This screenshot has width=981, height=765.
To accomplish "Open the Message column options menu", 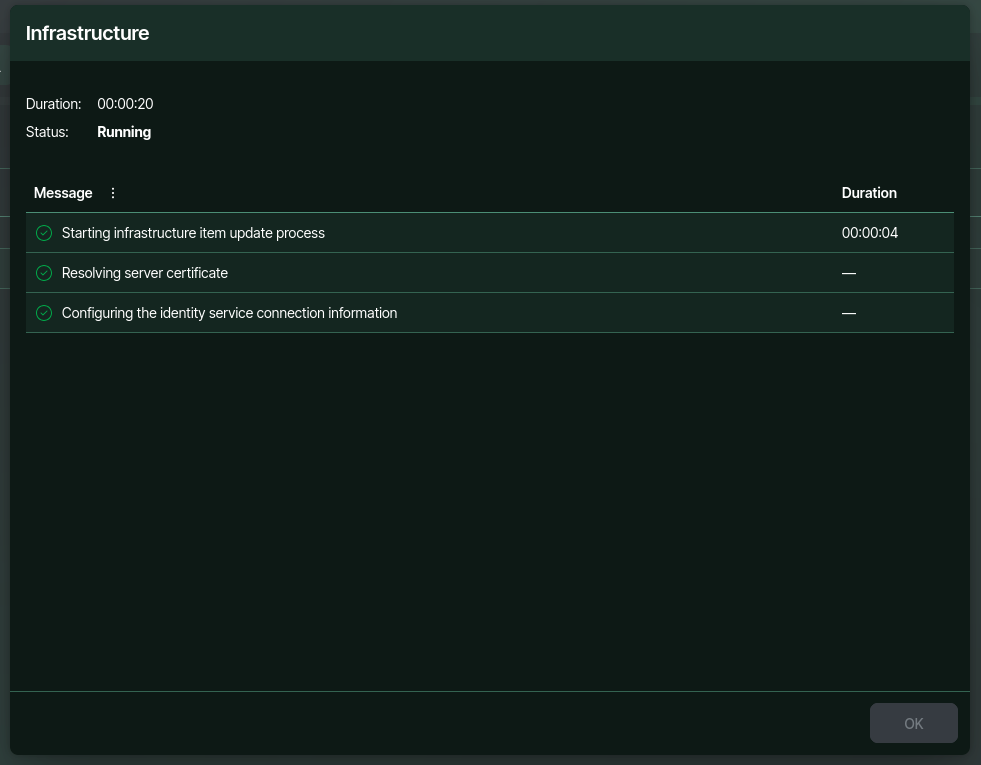I will [113, 193].
